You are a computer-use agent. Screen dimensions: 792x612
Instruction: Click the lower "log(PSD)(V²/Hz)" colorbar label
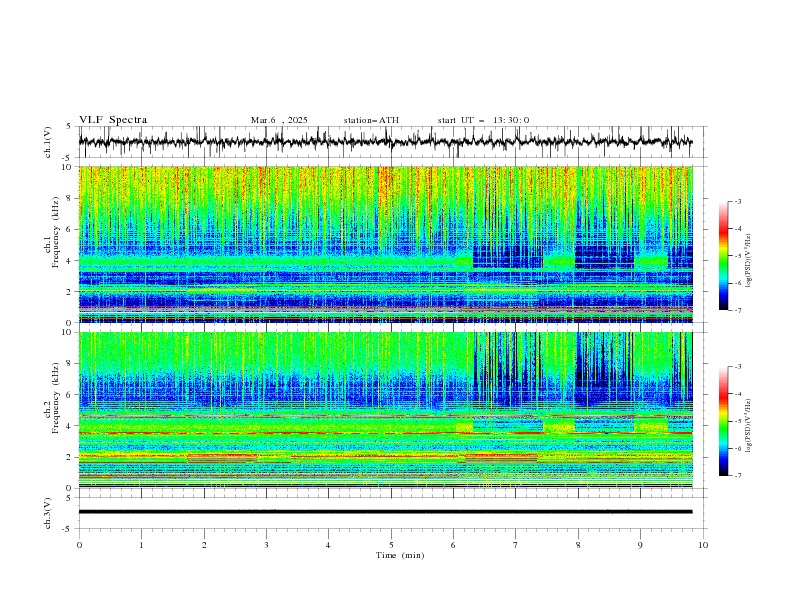[x=749, y=425]
